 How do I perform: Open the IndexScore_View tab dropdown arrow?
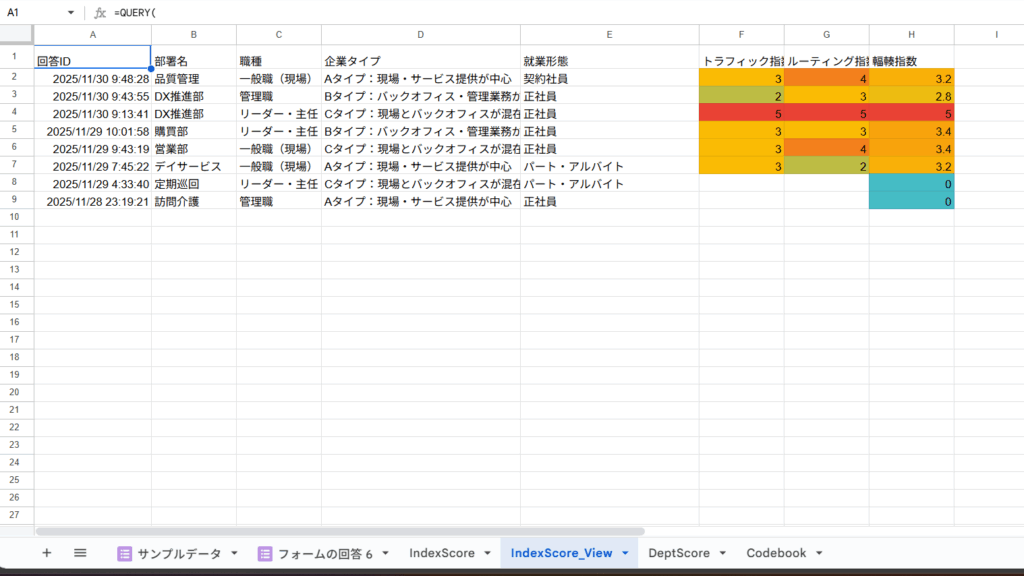[625, 553]
